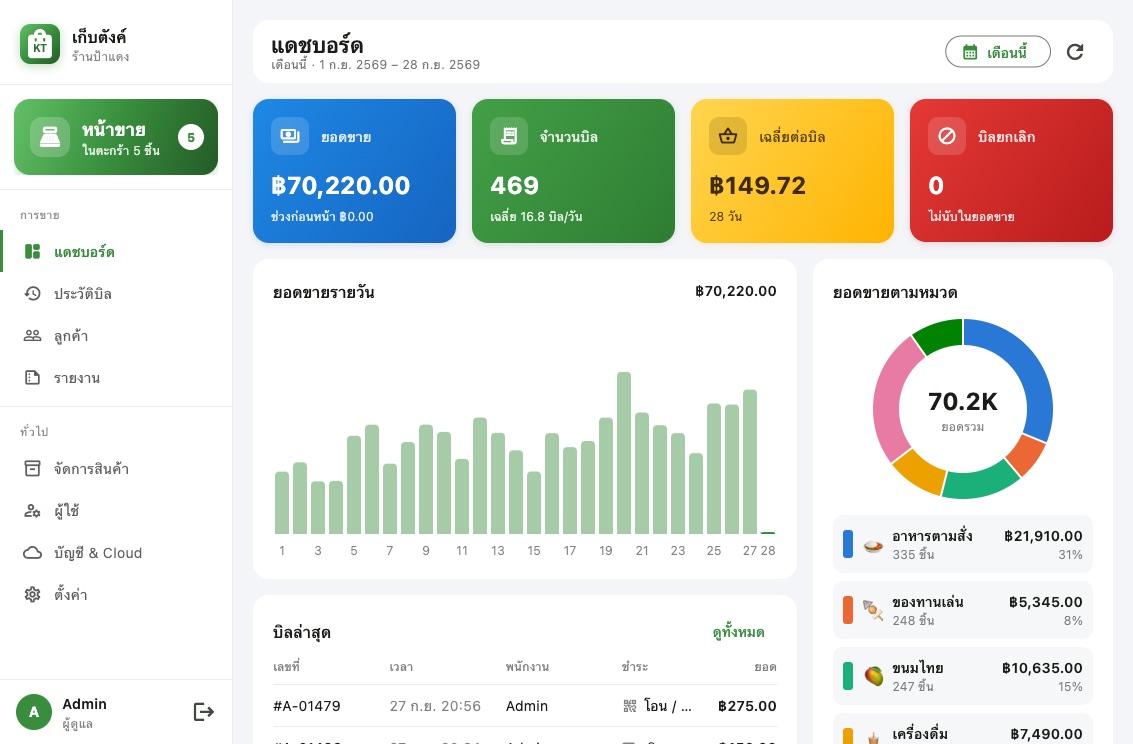
Task: Click the บิลยกเลิก cancel icon
Action: [947, 136]
